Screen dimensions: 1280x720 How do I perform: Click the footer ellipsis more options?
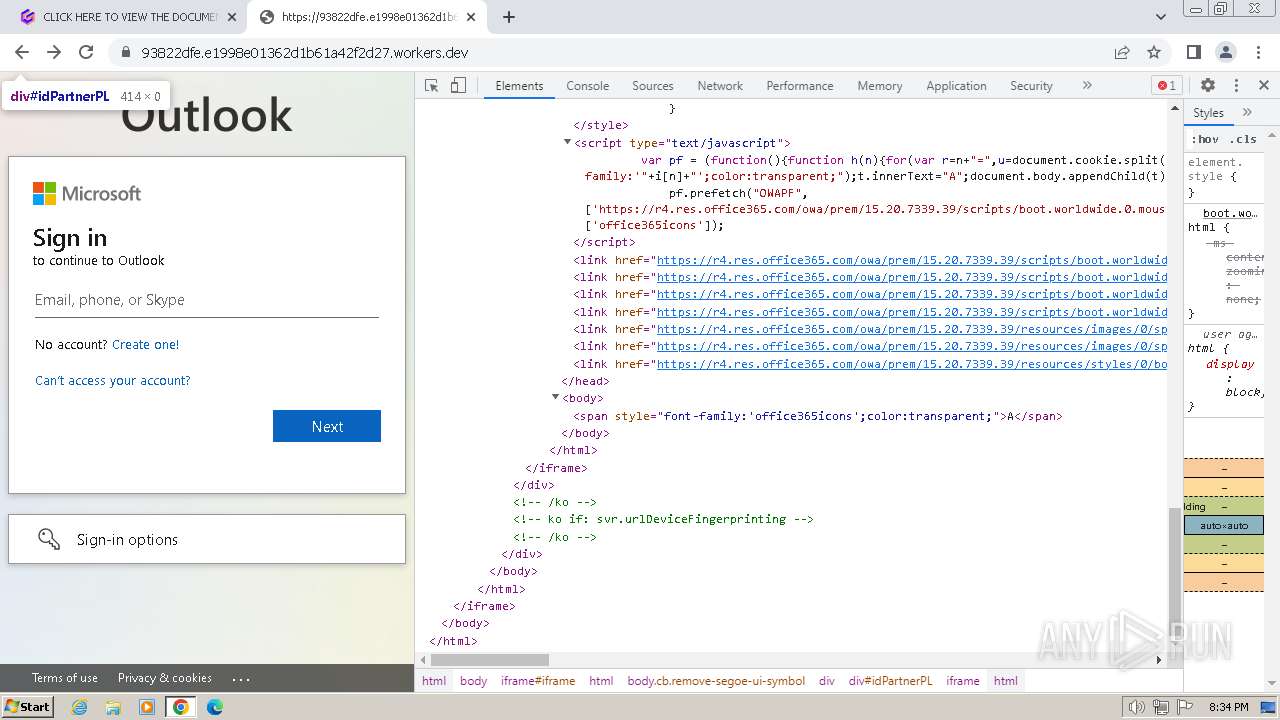click(241, 678)
